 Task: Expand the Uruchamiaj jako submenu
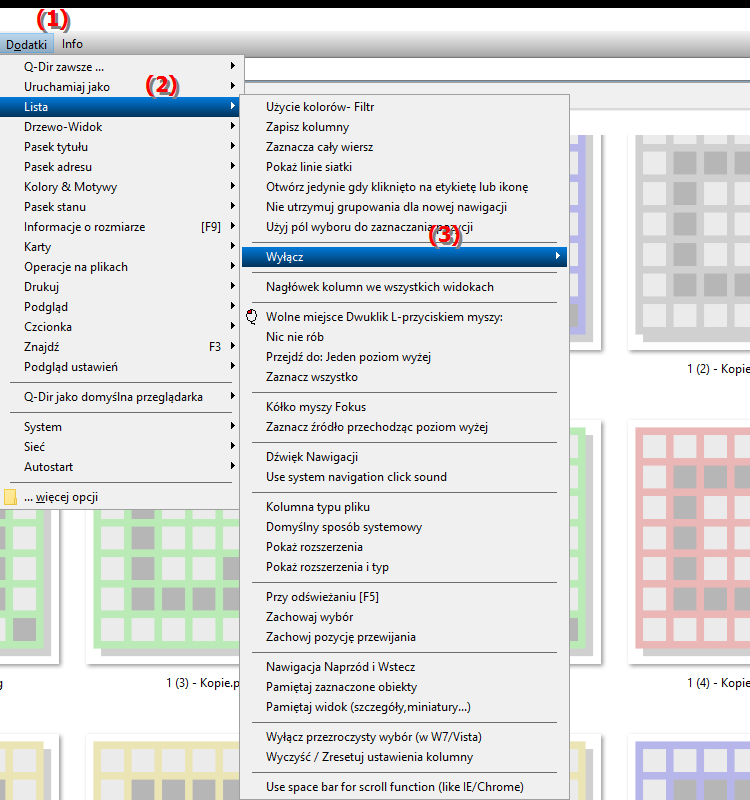click(122, 87)
